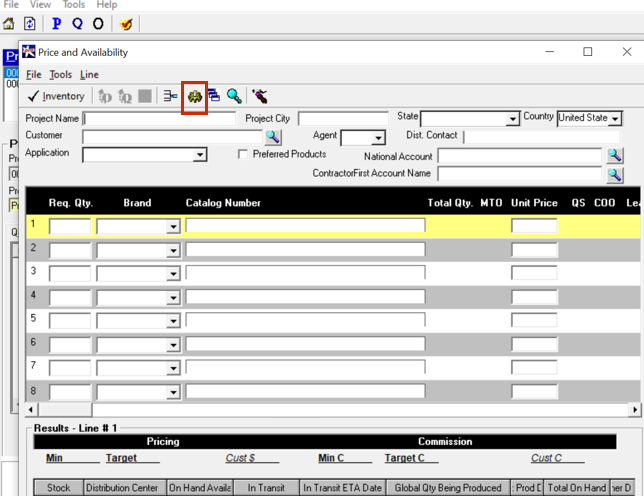Open the Brand dropdown on line 3

point(173,274)
